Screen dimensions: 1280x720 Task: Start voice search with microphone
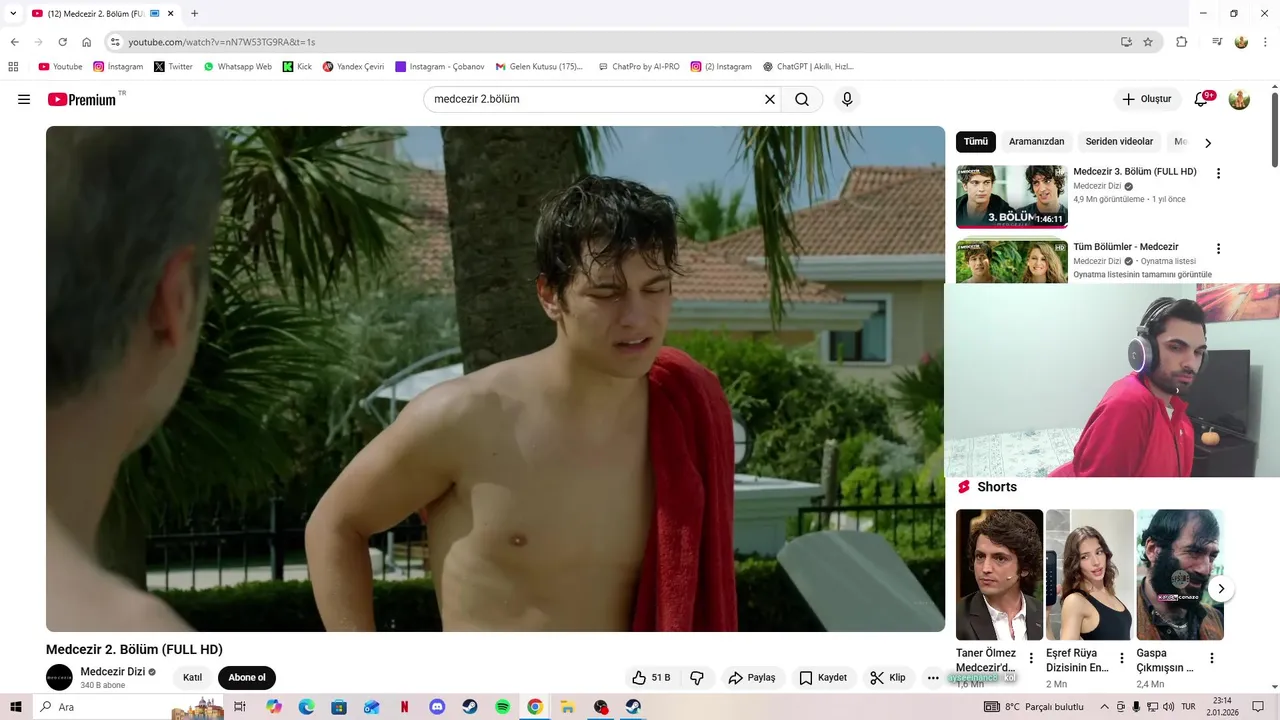pyautogui.click(x=847, y=99)
